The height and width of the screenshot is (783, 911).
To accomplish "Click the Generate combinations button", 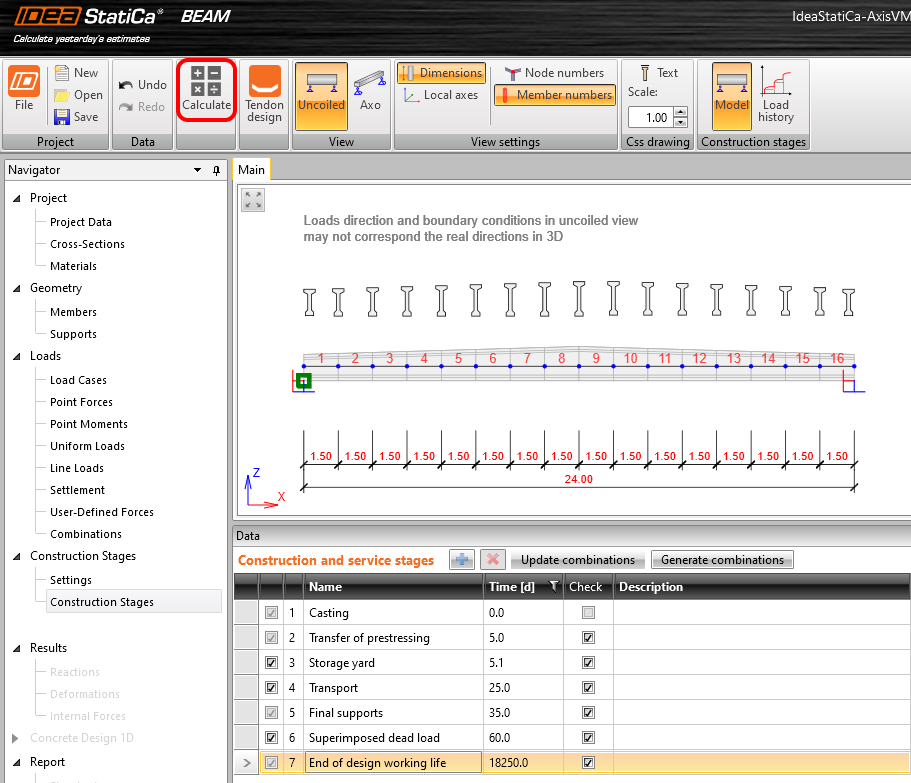I will 723,560.
